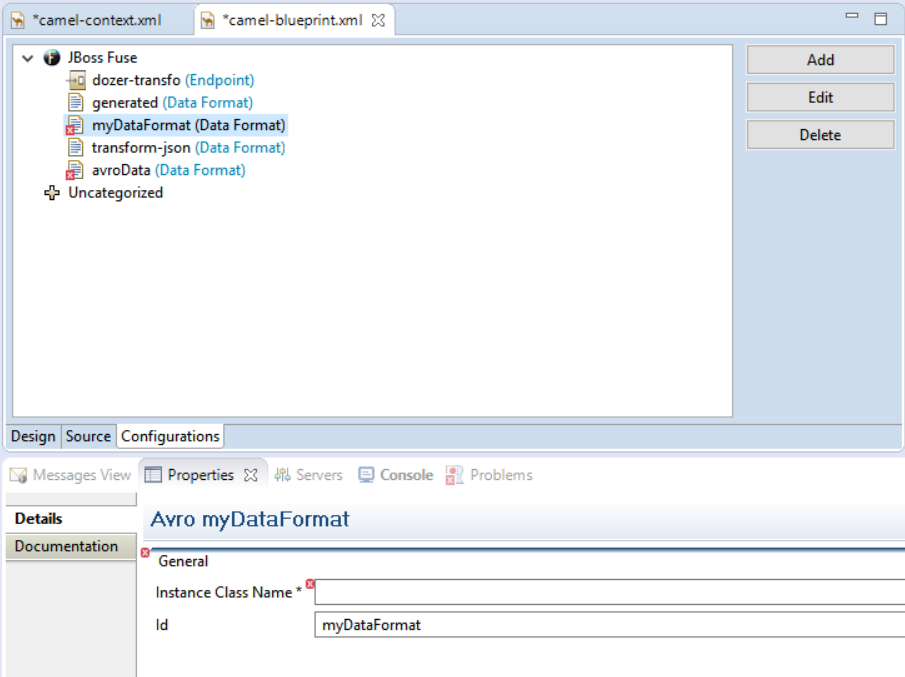Maximize the editor pane
The width and height of the screenshot is (905, 677).
click(881, 18)
